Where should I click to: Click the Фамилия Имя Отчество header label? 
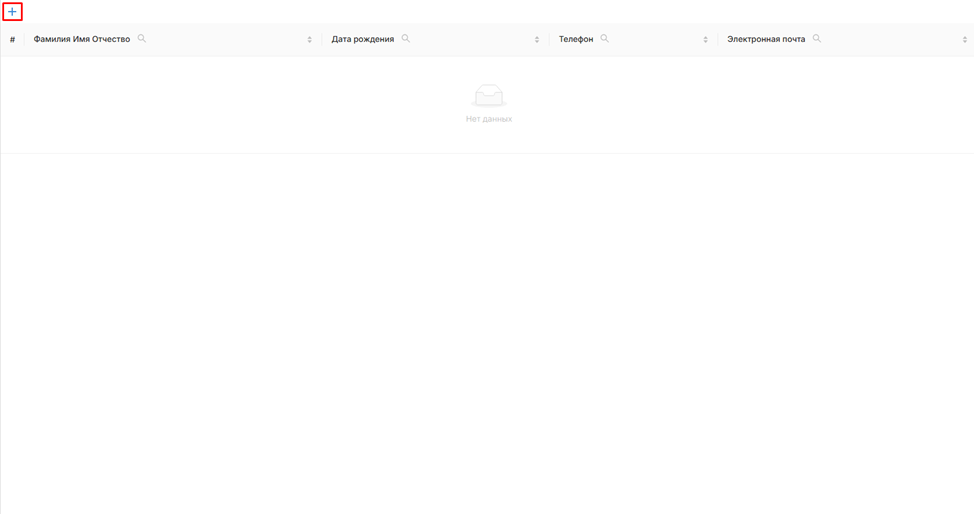[x=82, y=39]
